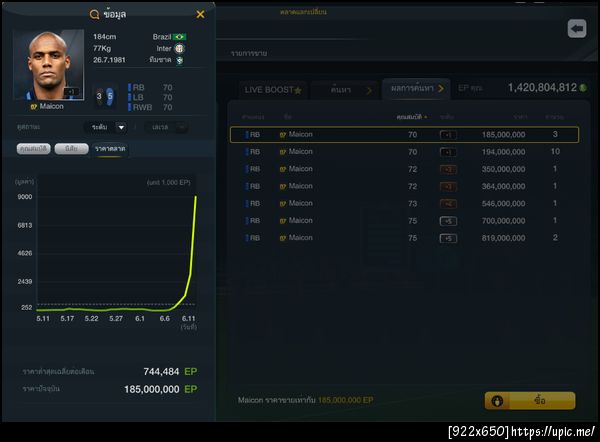Switch to the first attributes tab button
600x442 pixels.
point(34,148)
